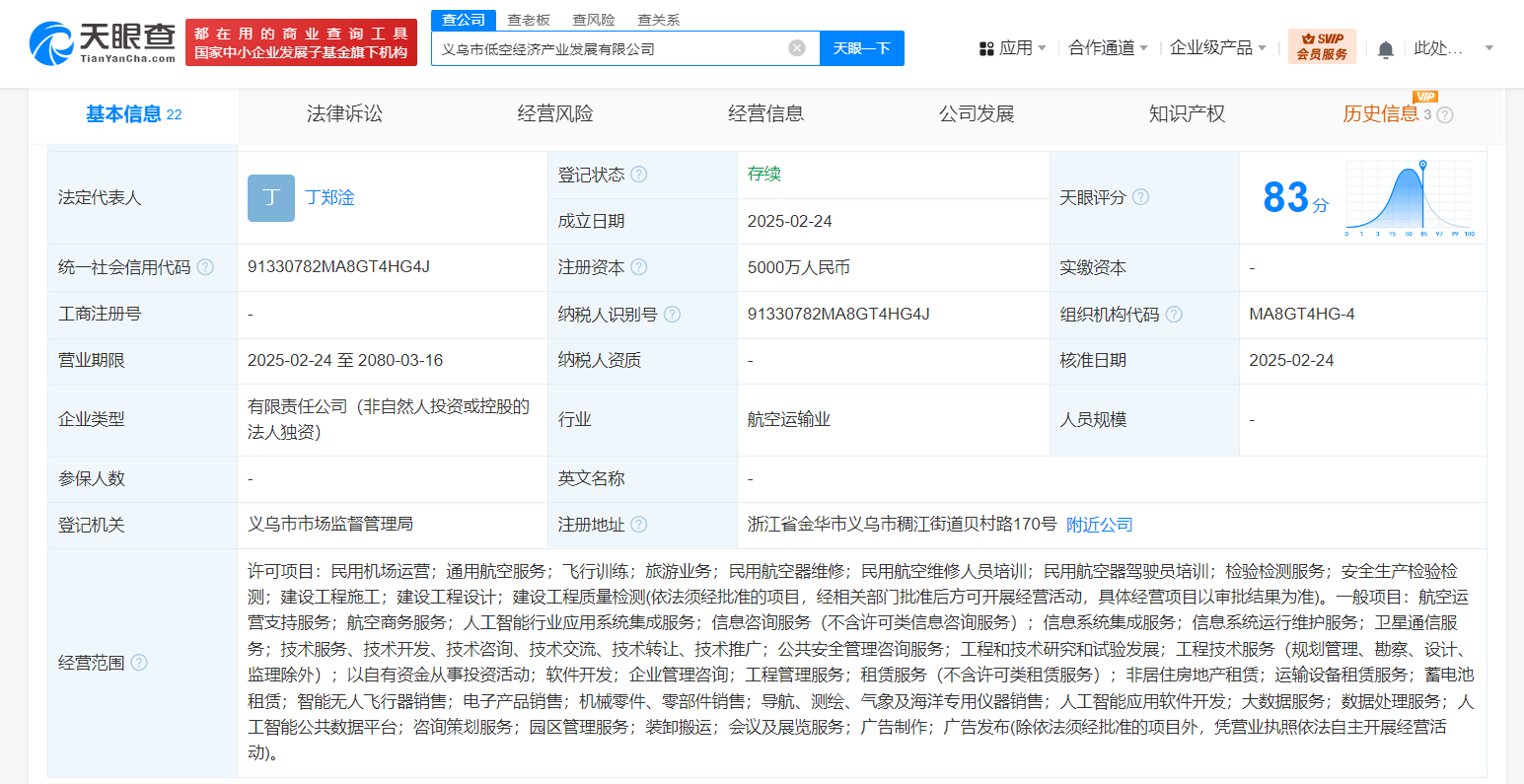Click the help icon beside 注册资本
This screenshot has height=784, width=1524.
(x=638, y=266)
